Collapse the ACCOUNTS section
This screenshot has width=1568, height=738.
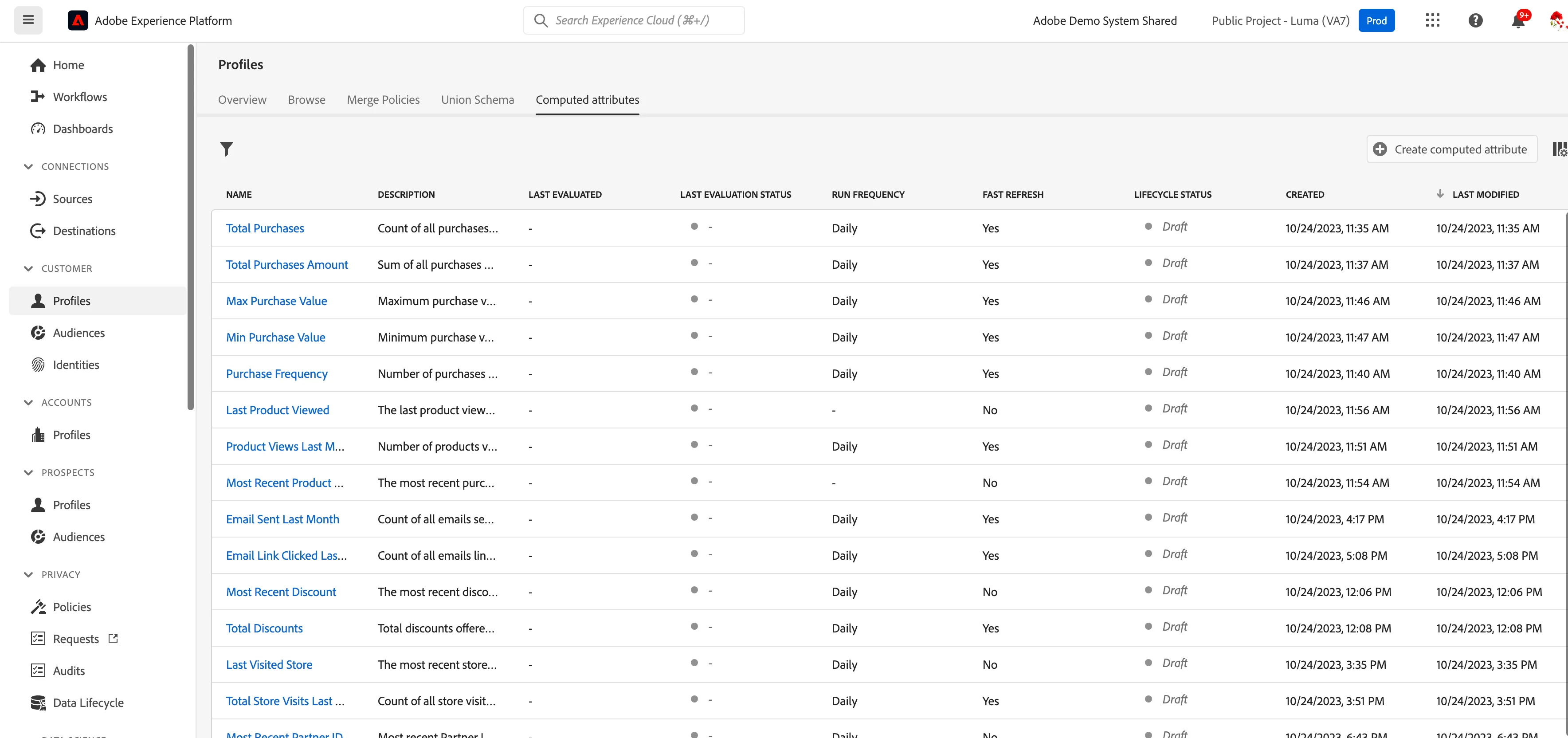pos(28,403)
